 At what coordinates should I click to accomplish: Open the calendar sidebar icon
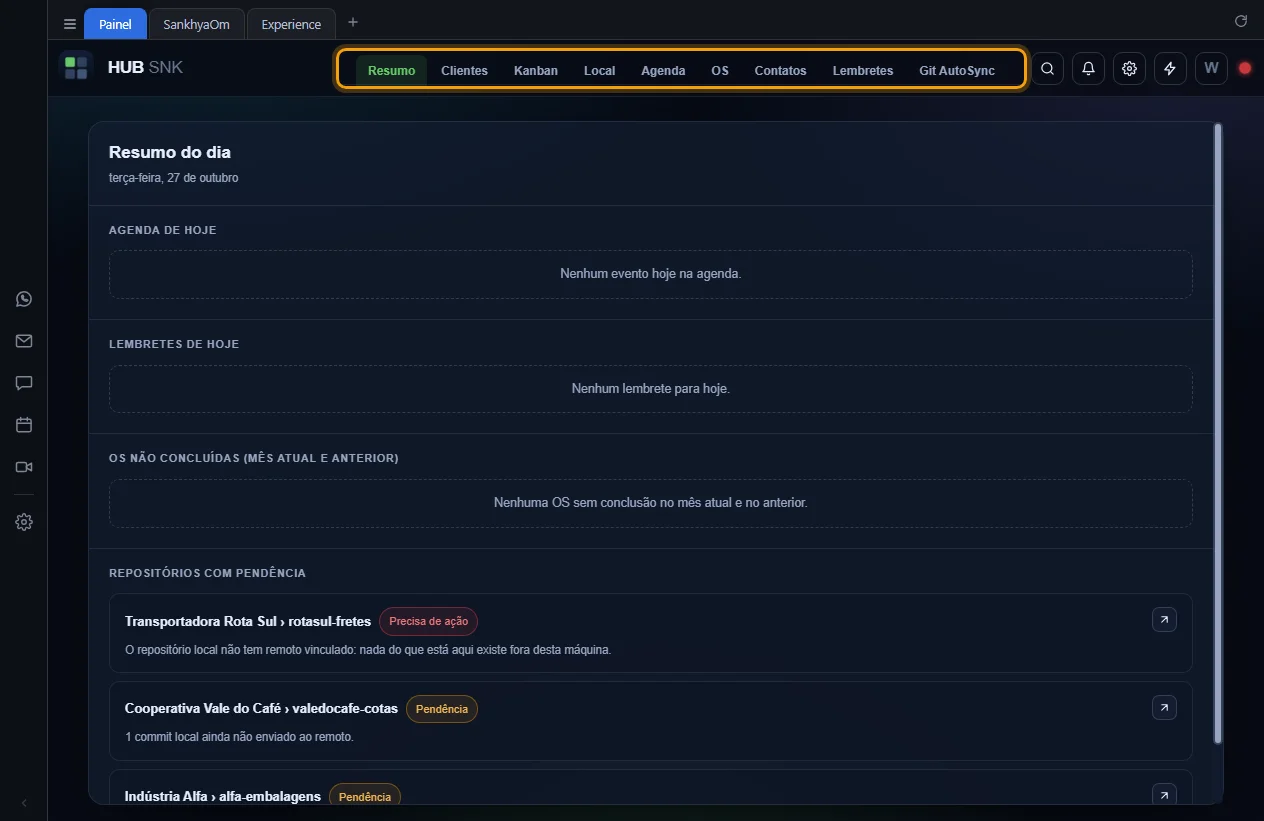point(24,425)
